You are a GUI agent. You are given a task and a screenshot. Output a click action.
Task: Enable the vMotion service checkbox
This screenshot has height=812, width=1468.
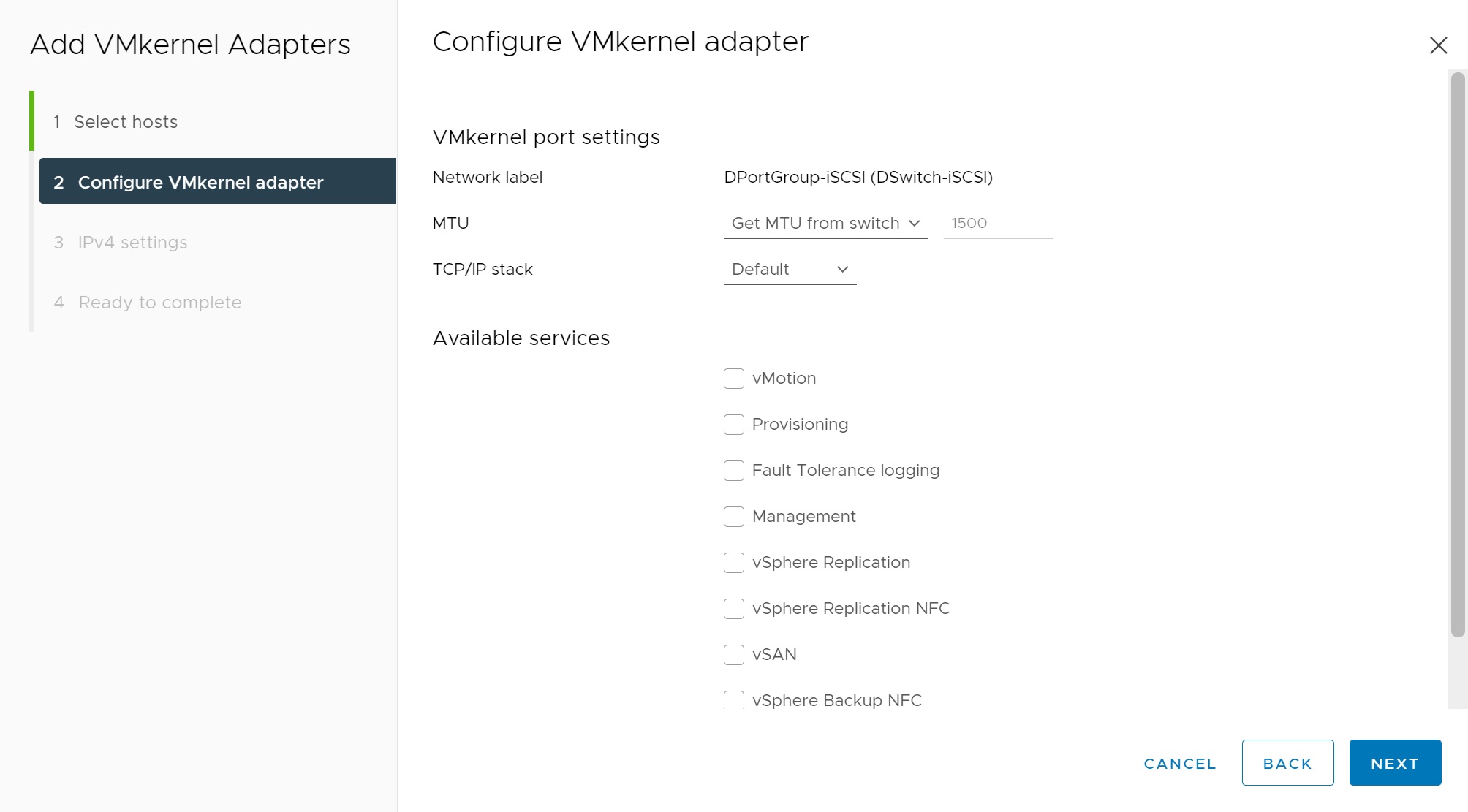click(x=734, y=379)
